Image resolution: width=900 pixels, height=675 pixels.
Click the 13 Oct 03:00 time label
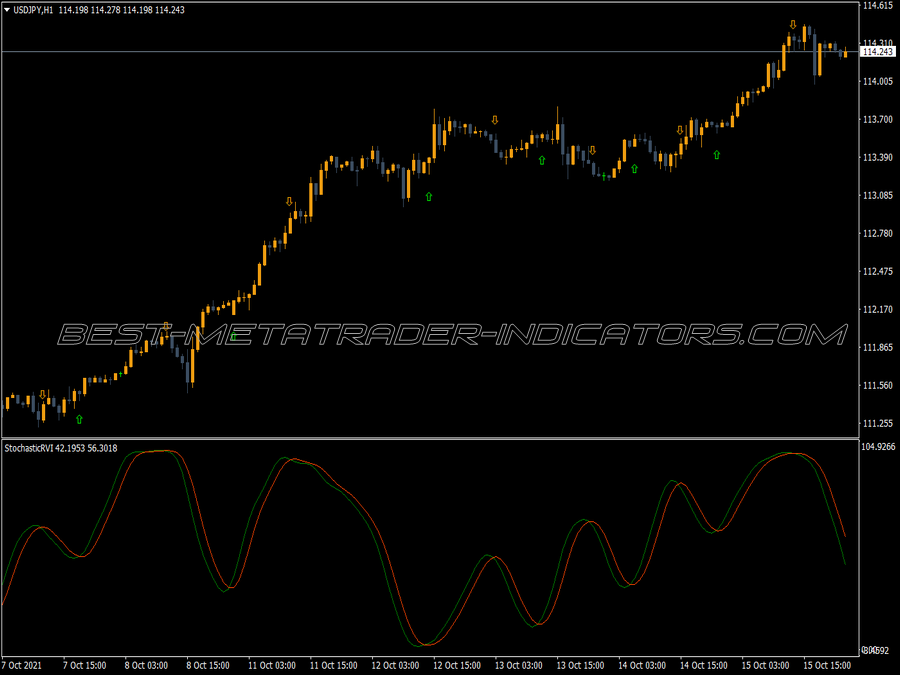(x=519, y=666)
